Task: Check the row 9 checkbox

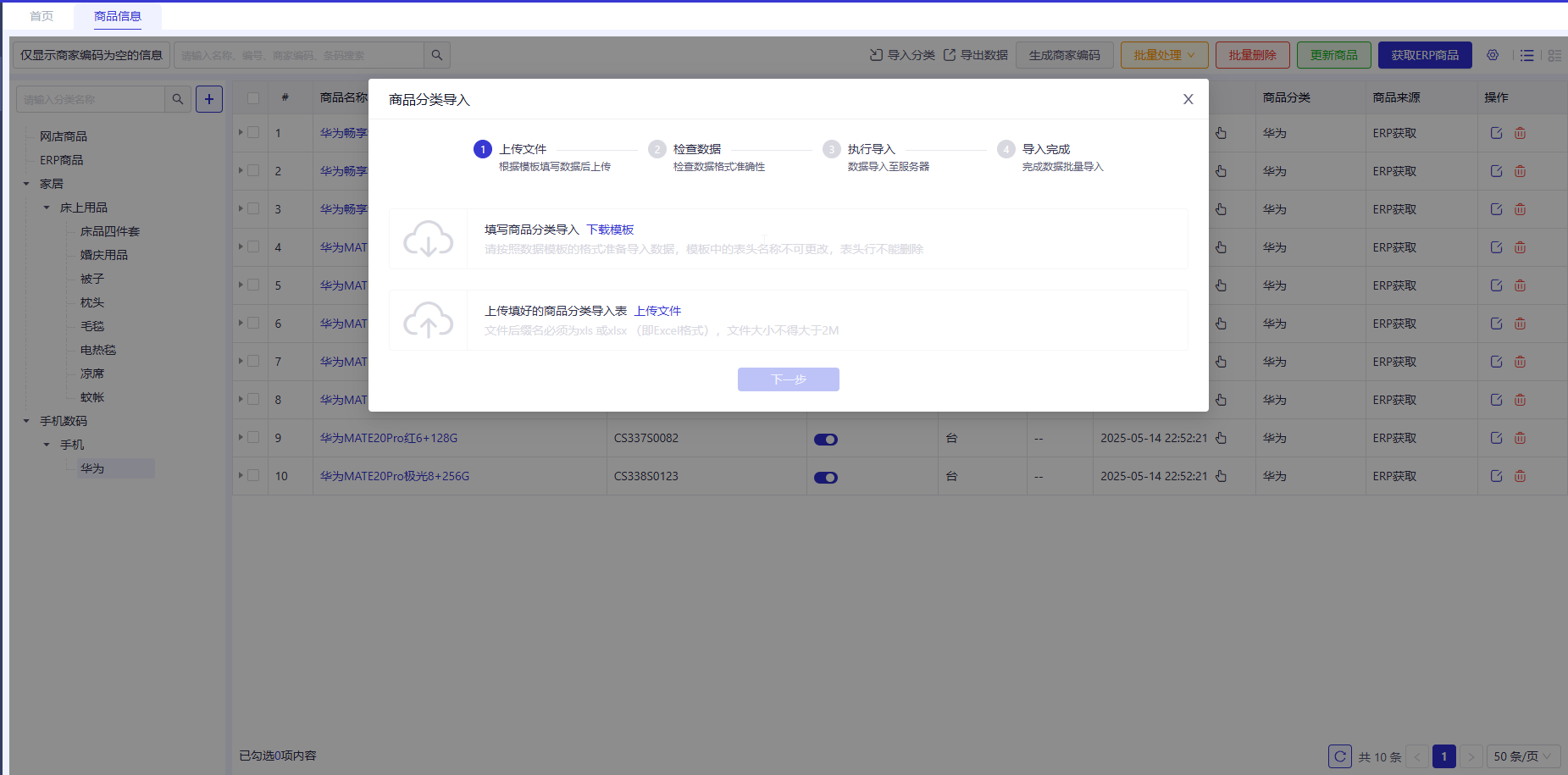Action: point(253,438)
